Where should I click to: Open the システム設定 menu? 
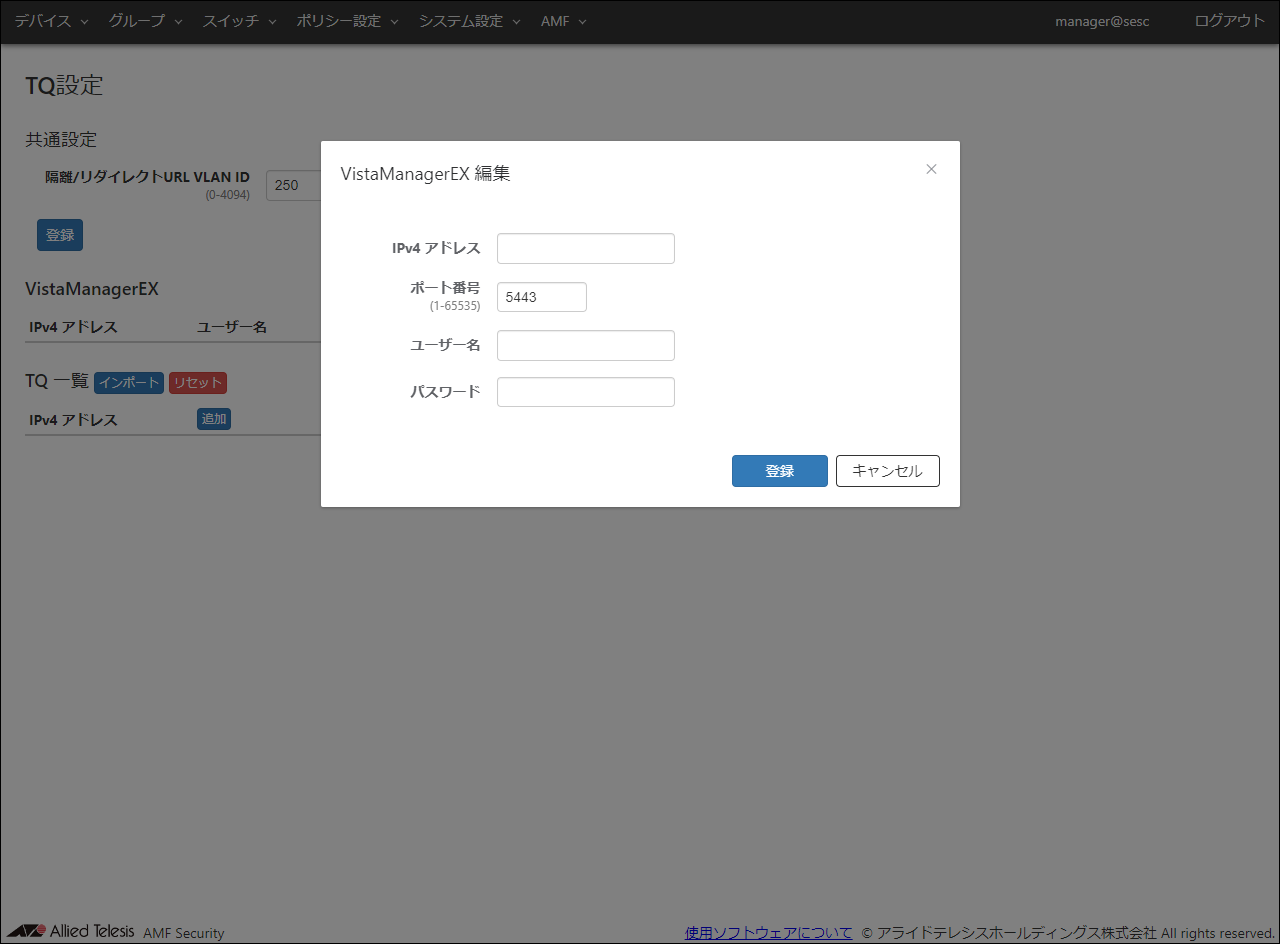pyautogui.click(x=469, y=21)
